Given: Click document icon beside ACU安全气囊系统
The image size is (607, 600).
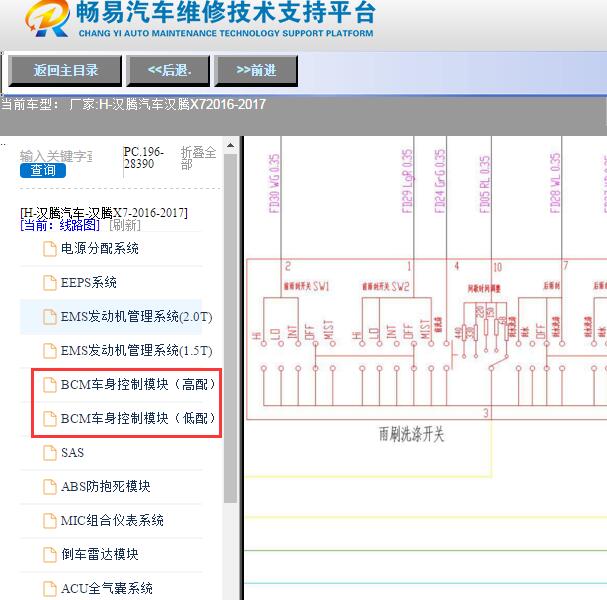Looking at the screenshot, I should (x=50, y=588).
